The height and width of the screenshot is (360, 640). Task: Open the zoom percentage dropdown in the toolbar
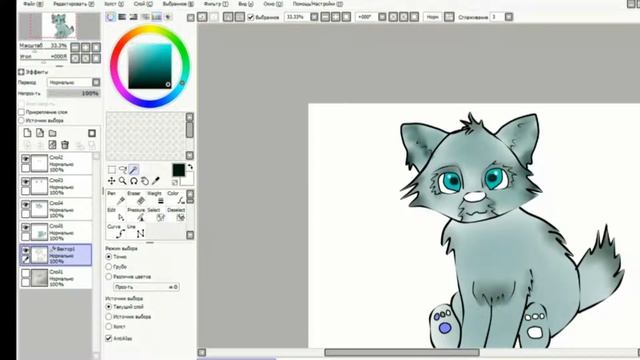pyautogui.click(x=314, y=17)
